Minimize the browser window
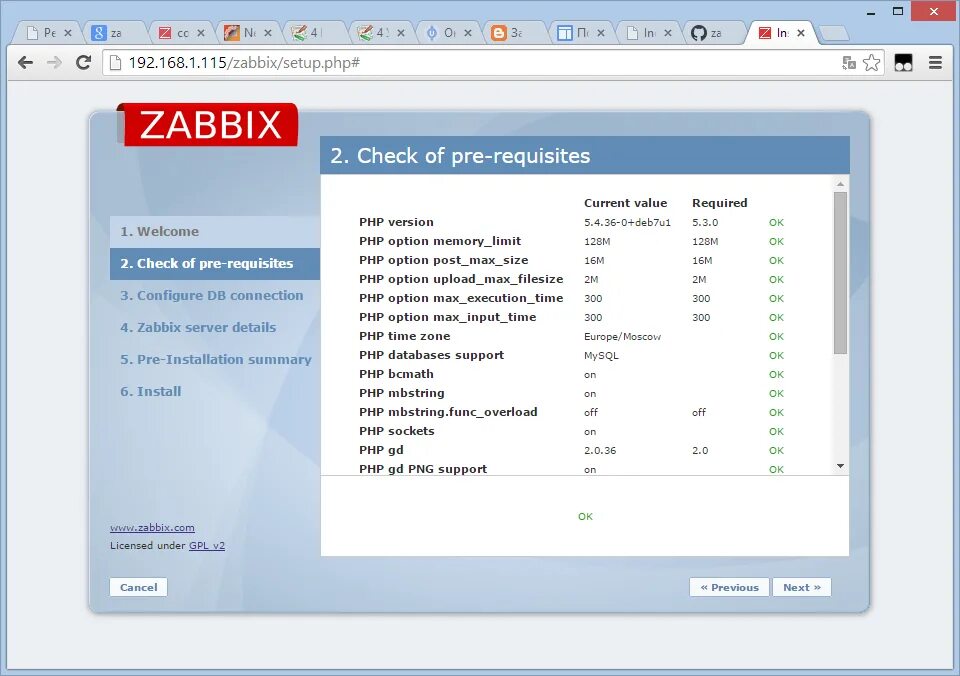Screen dimensions: 960x676 (x=871, y=11)
